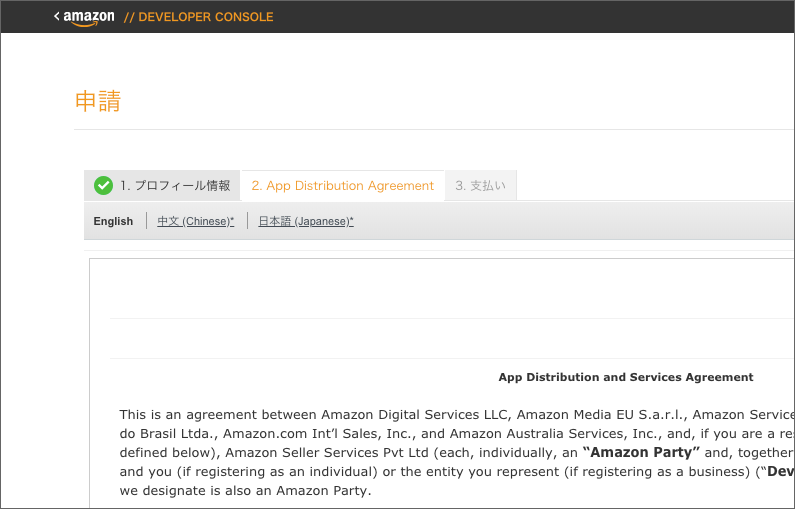This screenshot has height=509, width=795.
Task: Show the agreement in 日本語 (Japanese)
Action: (306, 221)
